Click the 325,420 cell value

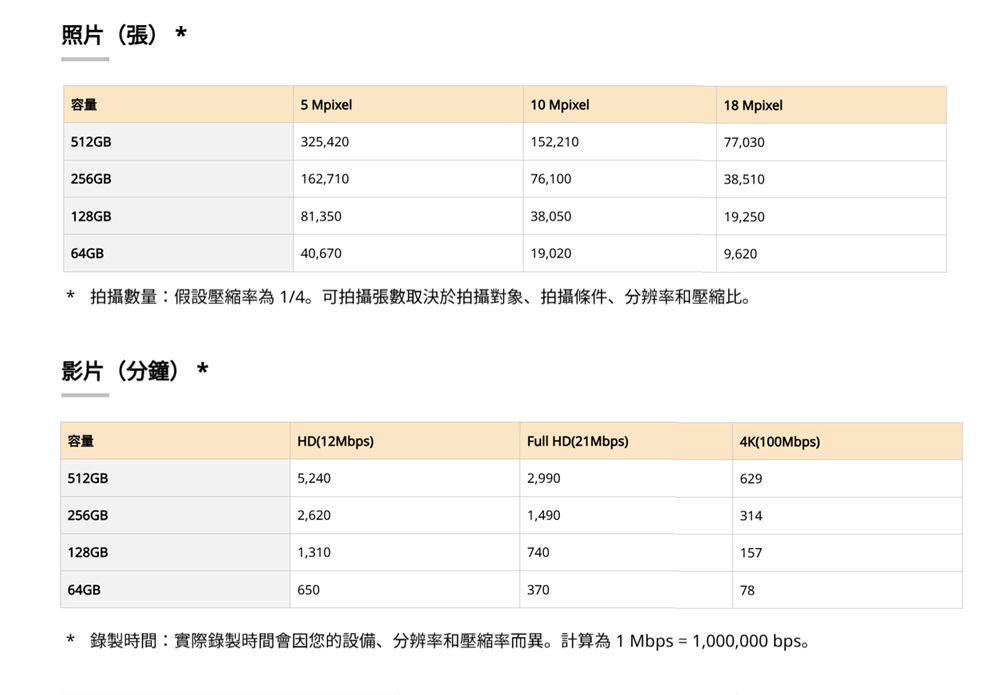[x=325, y=142]
